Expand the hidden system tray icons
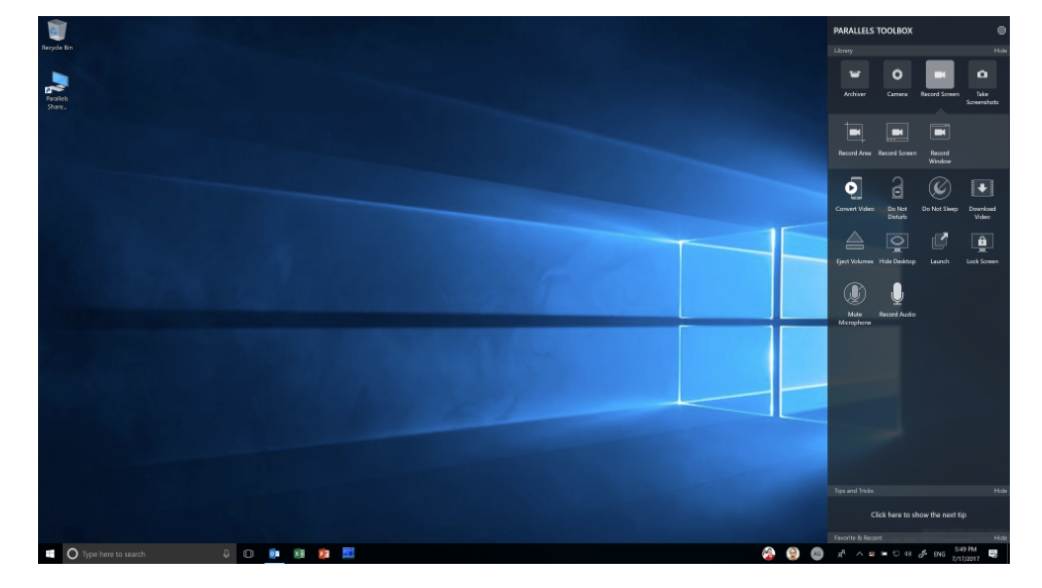 pos(859,553)
